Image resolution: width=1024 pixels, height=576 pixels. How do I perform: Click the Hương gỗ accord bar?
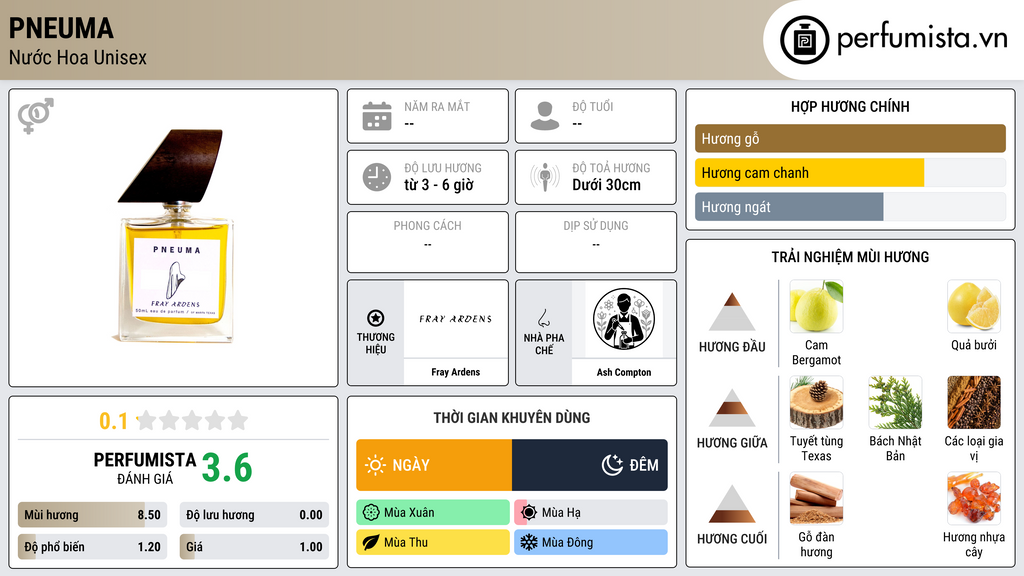(850, 138)
